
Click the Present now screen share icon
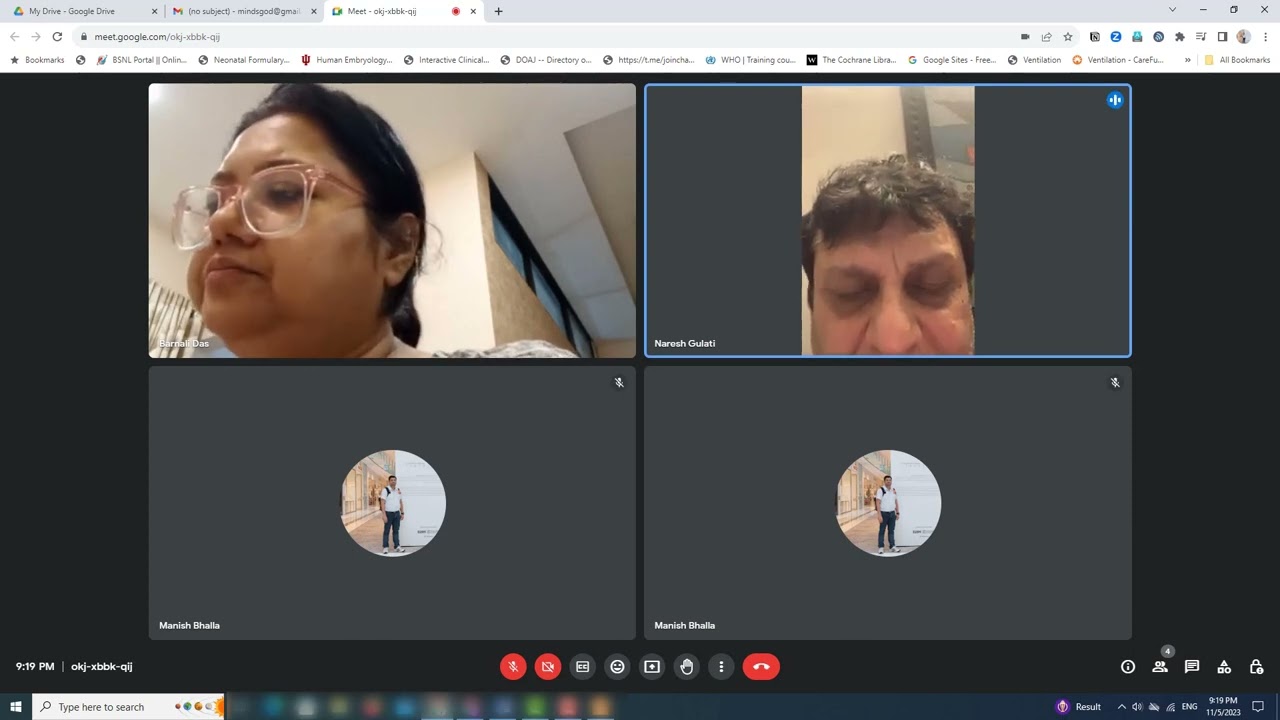(x=652, y=667)
